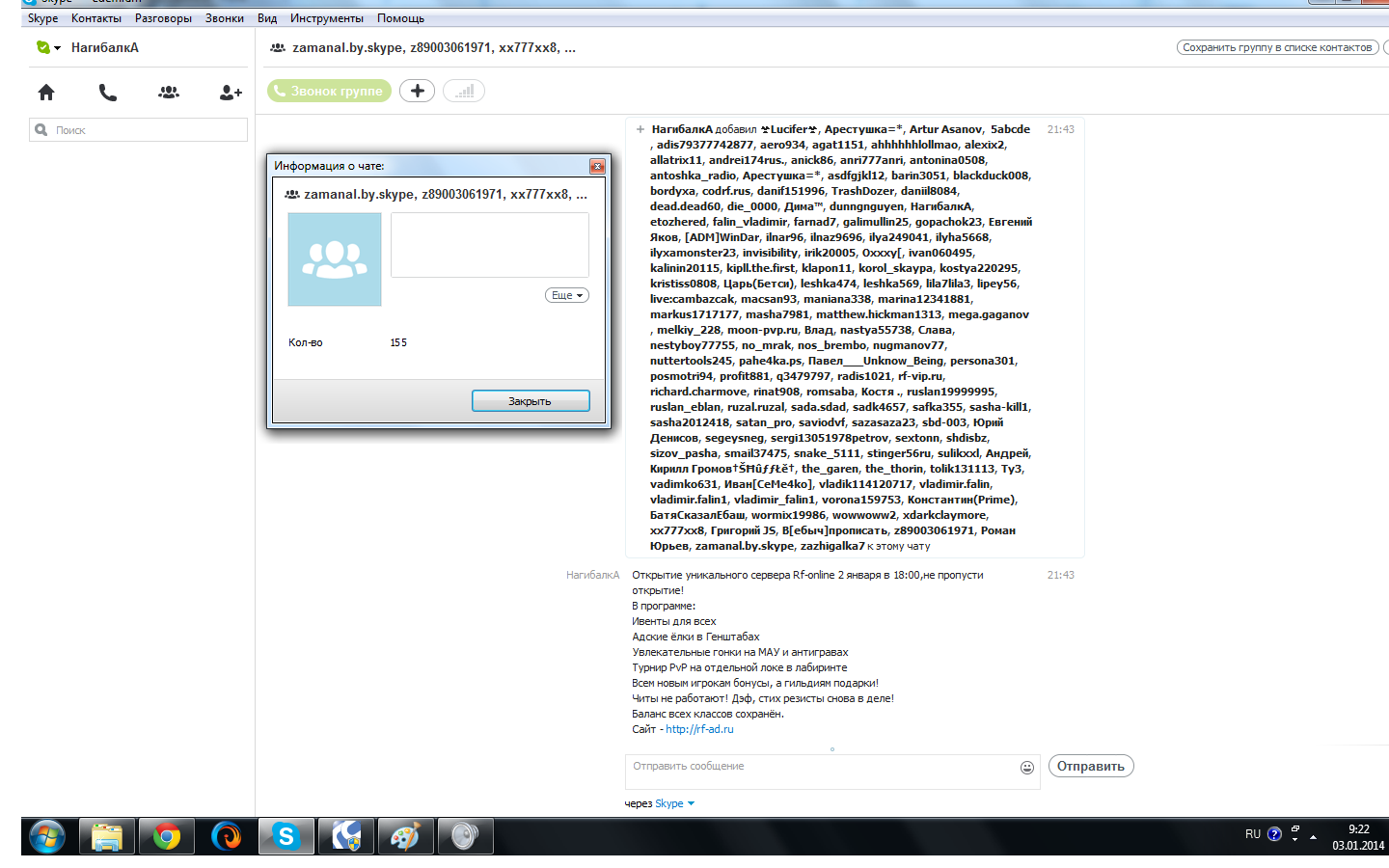Image resolution: width=1389 pixels, height=868 pixels.
Task: Click the member count value 155
Action: tap(398, 342)
